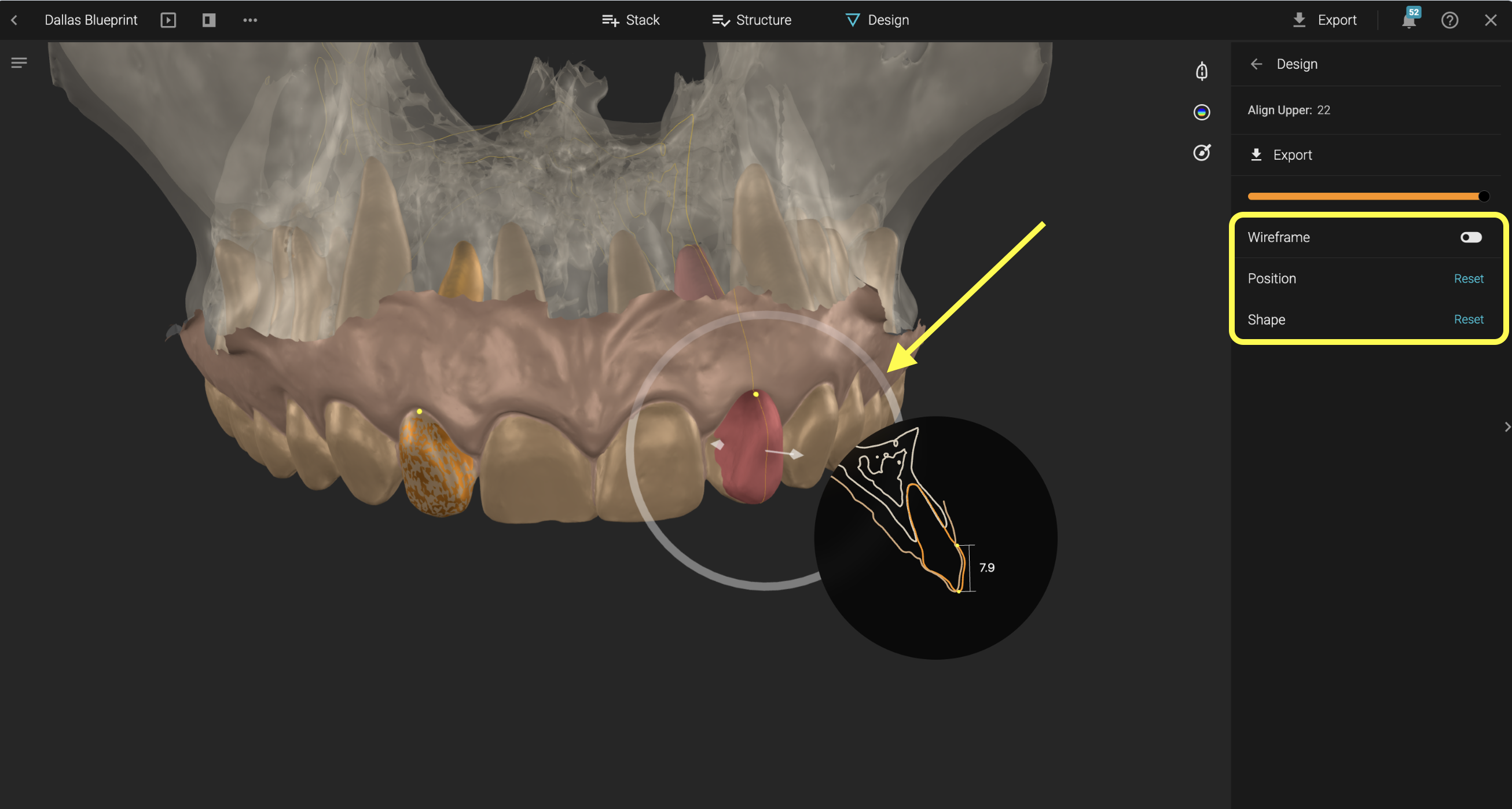Click the orange opacity slider handle

pyautogui.click(x=1483, y=196)
